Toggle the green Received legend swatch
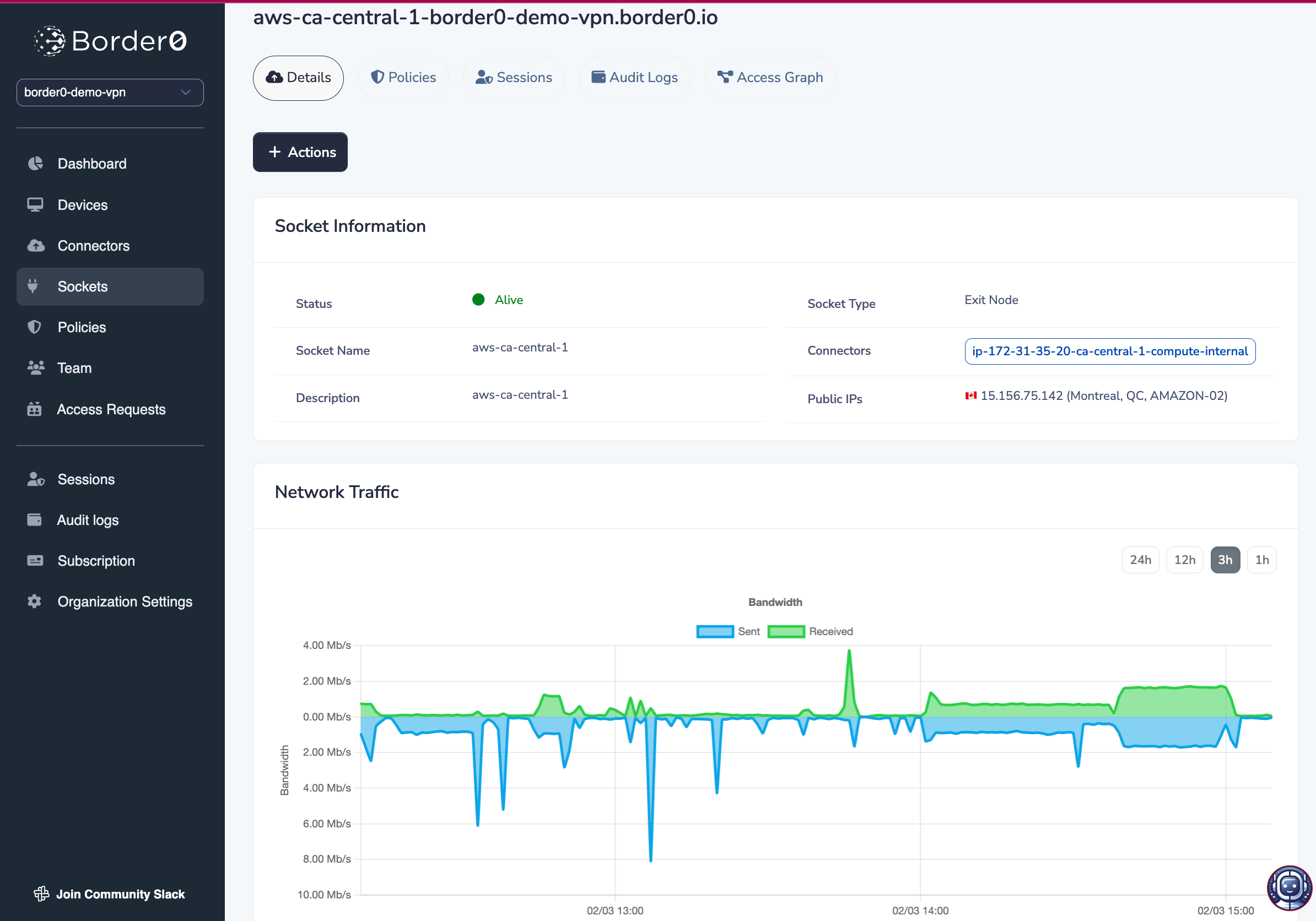 pyautogui.click(x=786, y=631)
